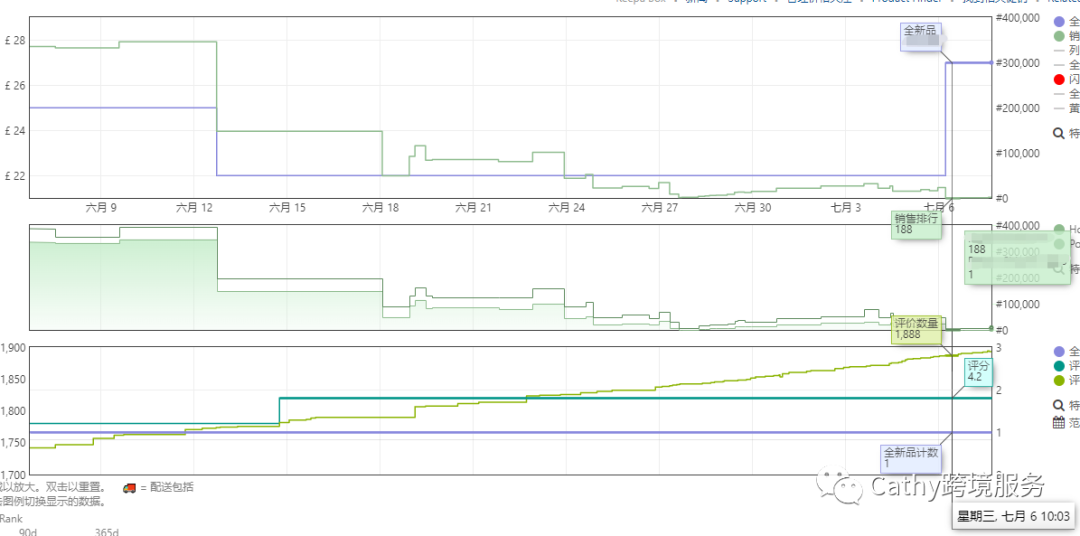Click the 全新品 tooltip on the price chart

tap(921, 37)
